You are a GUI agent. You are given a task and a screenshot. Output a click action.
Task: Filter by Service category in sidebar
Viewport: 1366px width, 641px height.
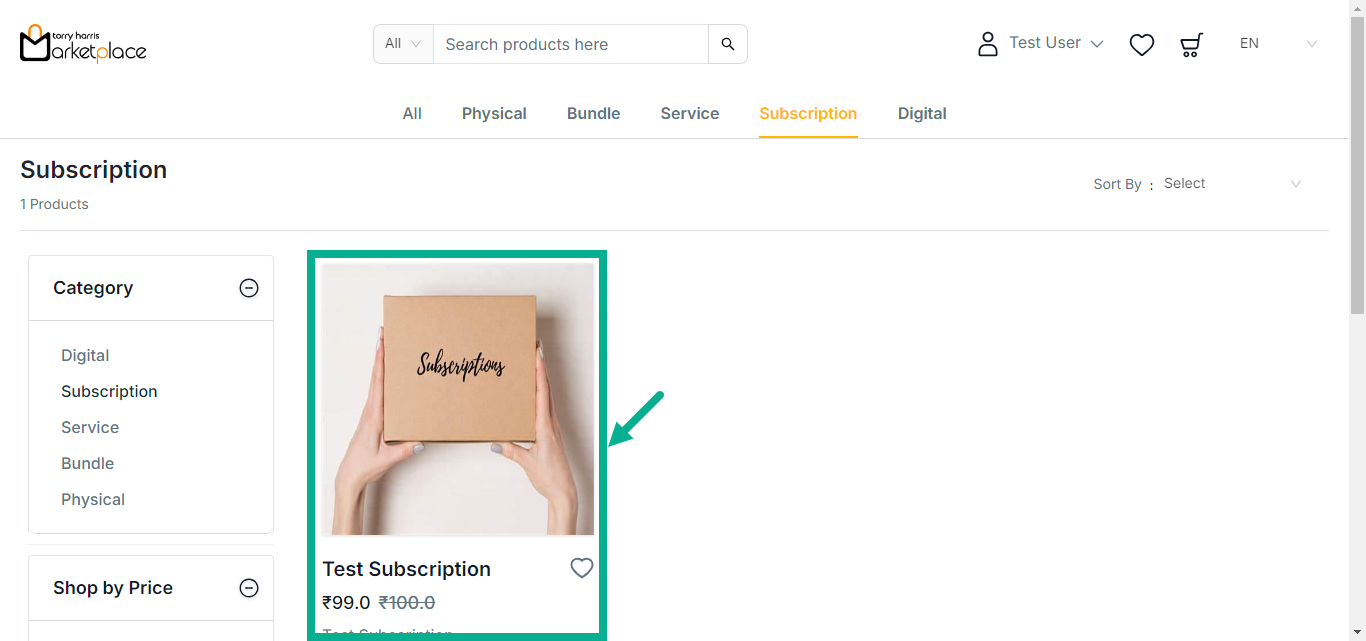[x=90, y=428]
